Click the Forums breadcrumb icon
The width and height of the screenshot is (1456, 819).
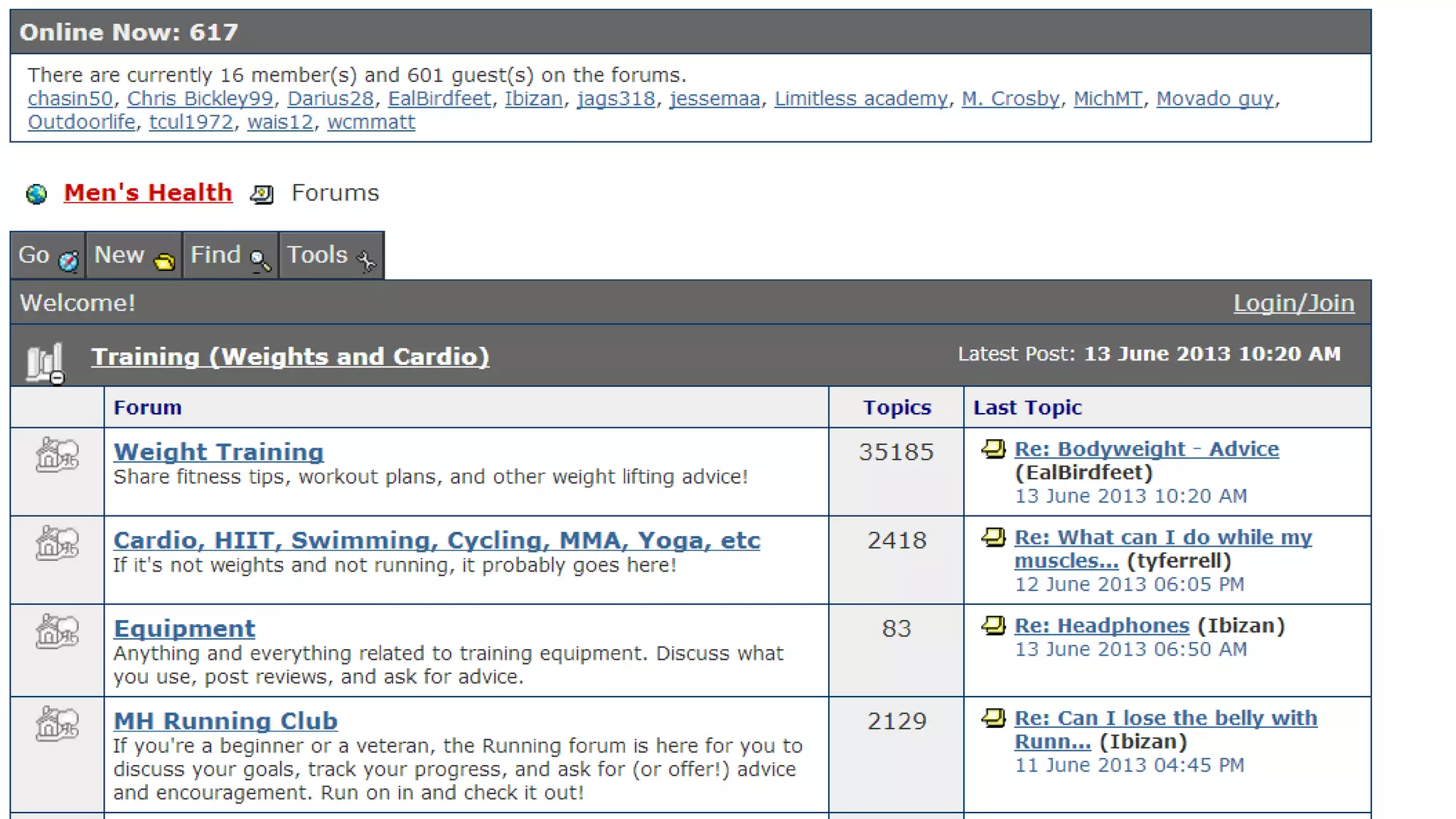click(x=262, y=194)
